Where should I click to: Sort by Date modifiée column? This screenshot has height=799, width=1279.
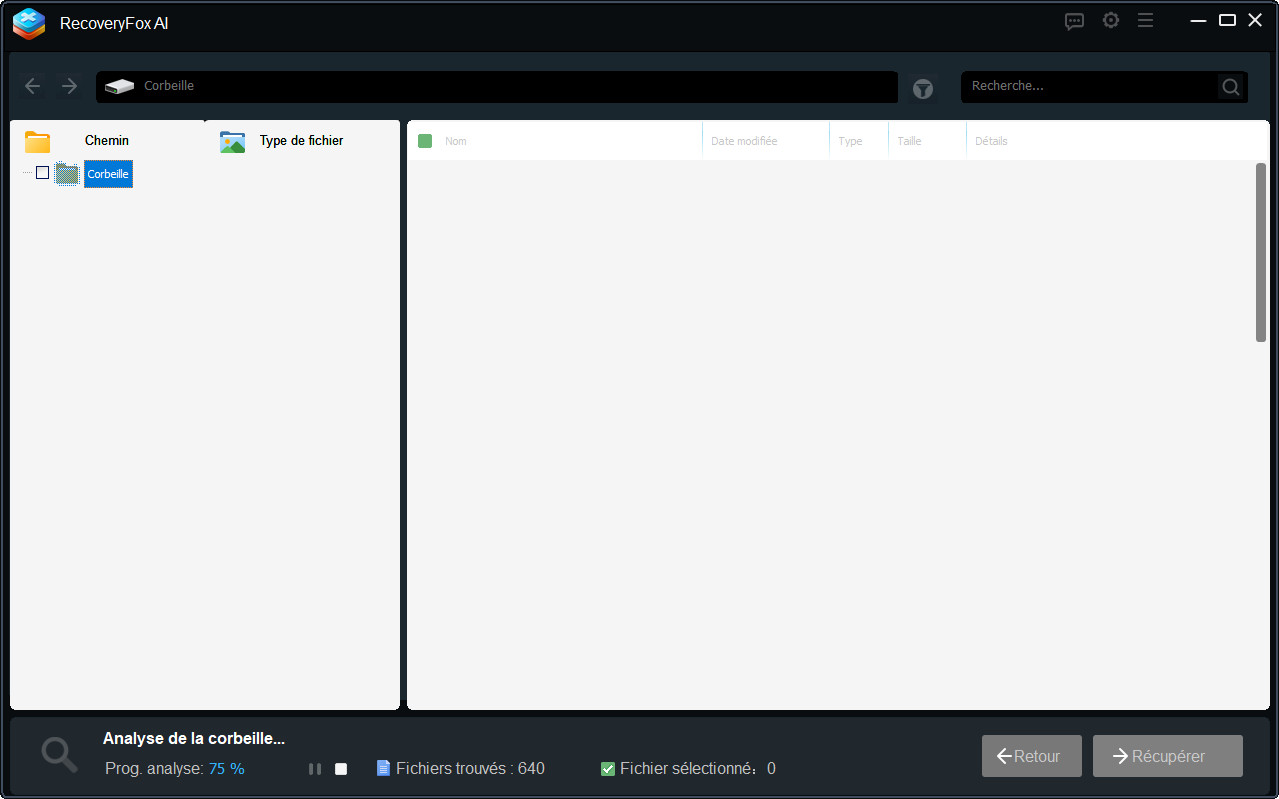tap(744, 141)
